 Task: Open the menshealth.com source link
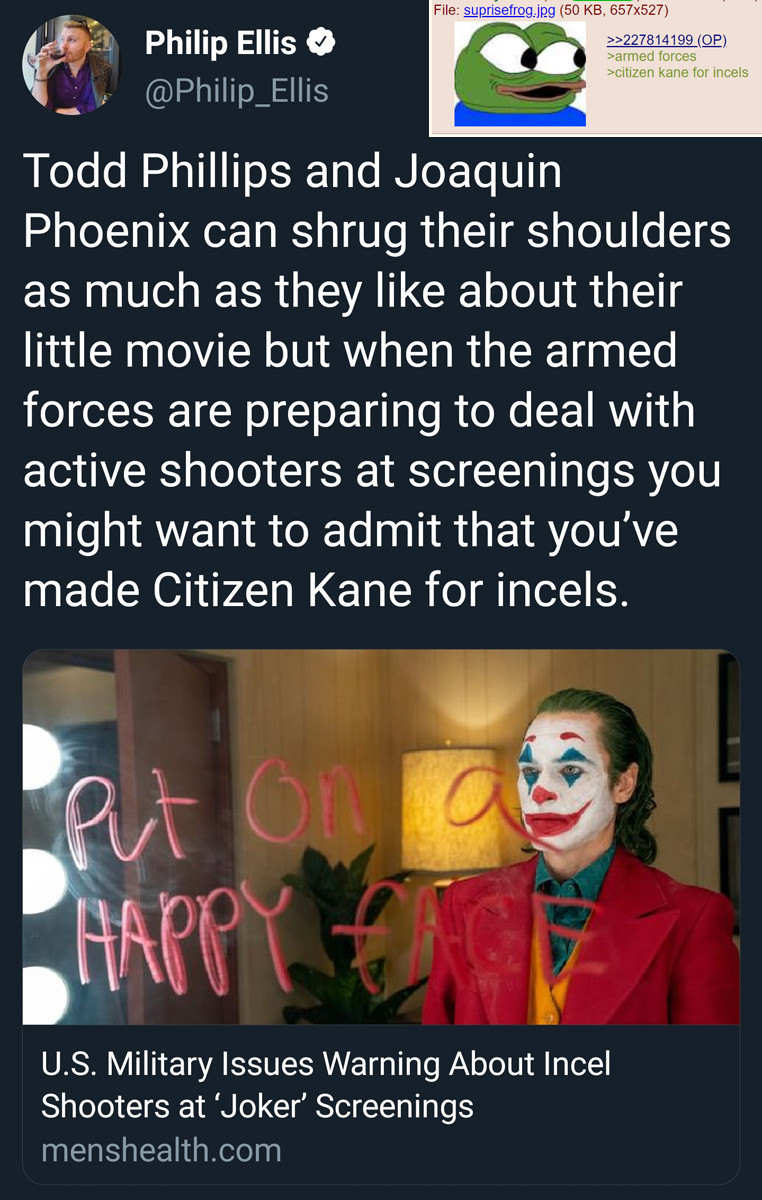pos(161,1150)
